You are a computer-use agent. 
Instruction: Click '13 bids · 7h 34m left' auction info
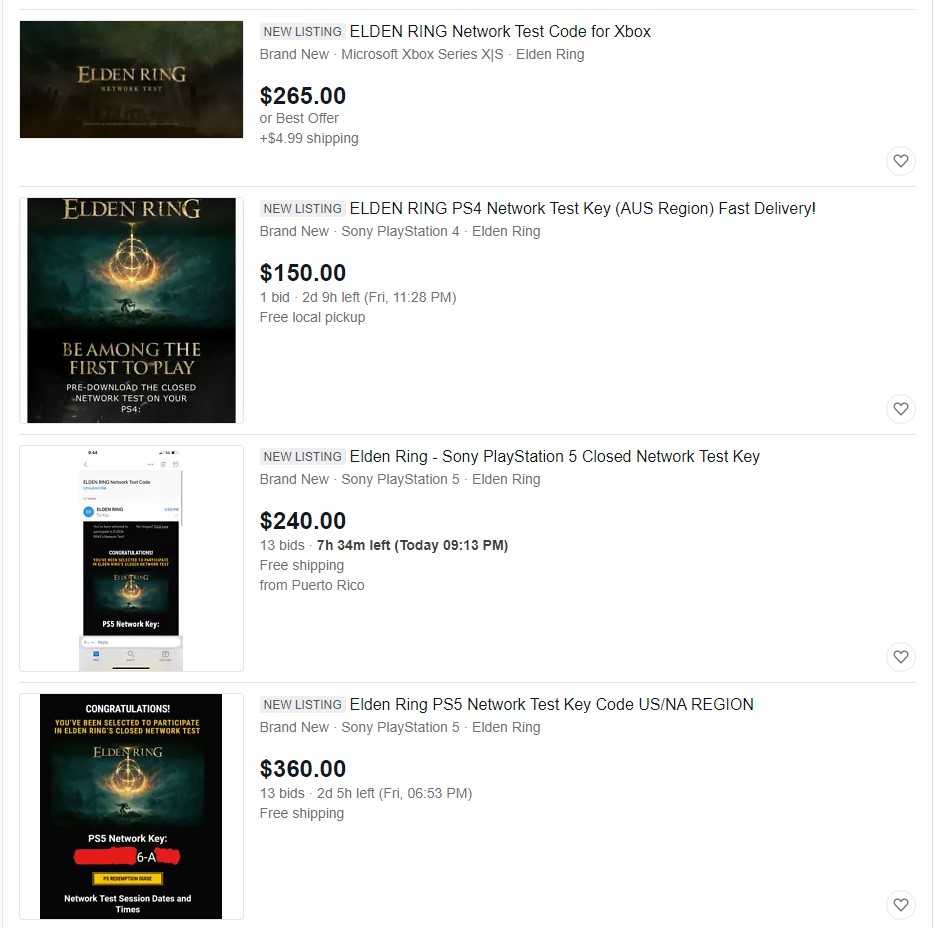point(383,545)
